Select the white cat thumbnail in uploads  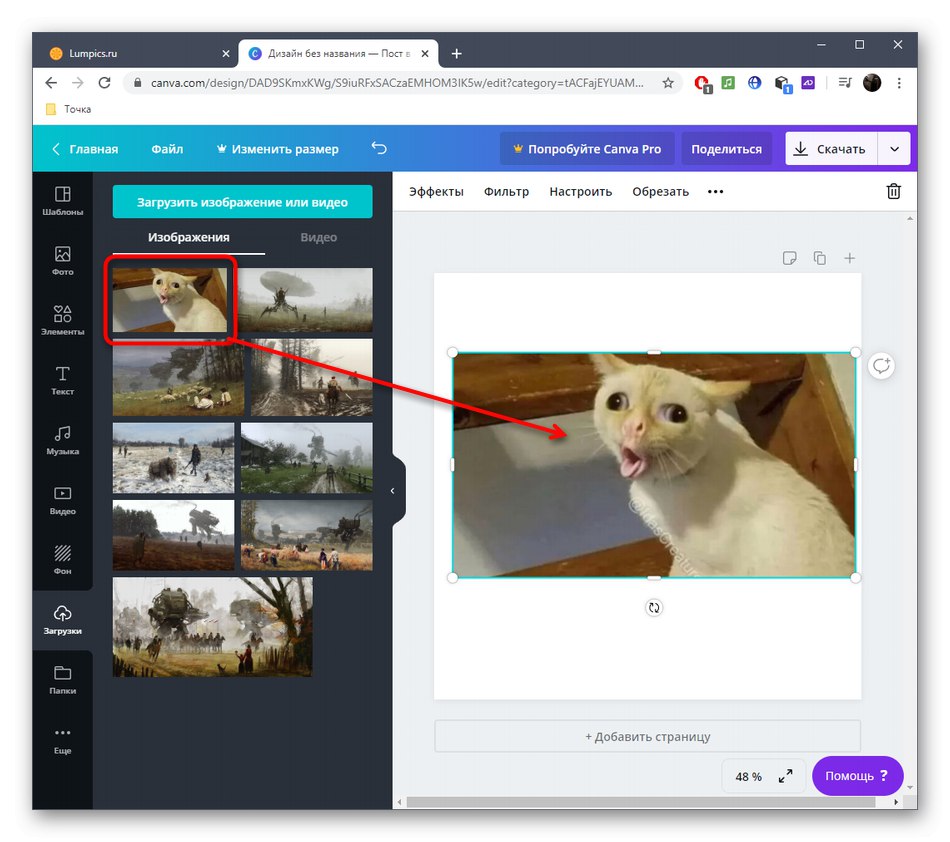tap(170, 300)
